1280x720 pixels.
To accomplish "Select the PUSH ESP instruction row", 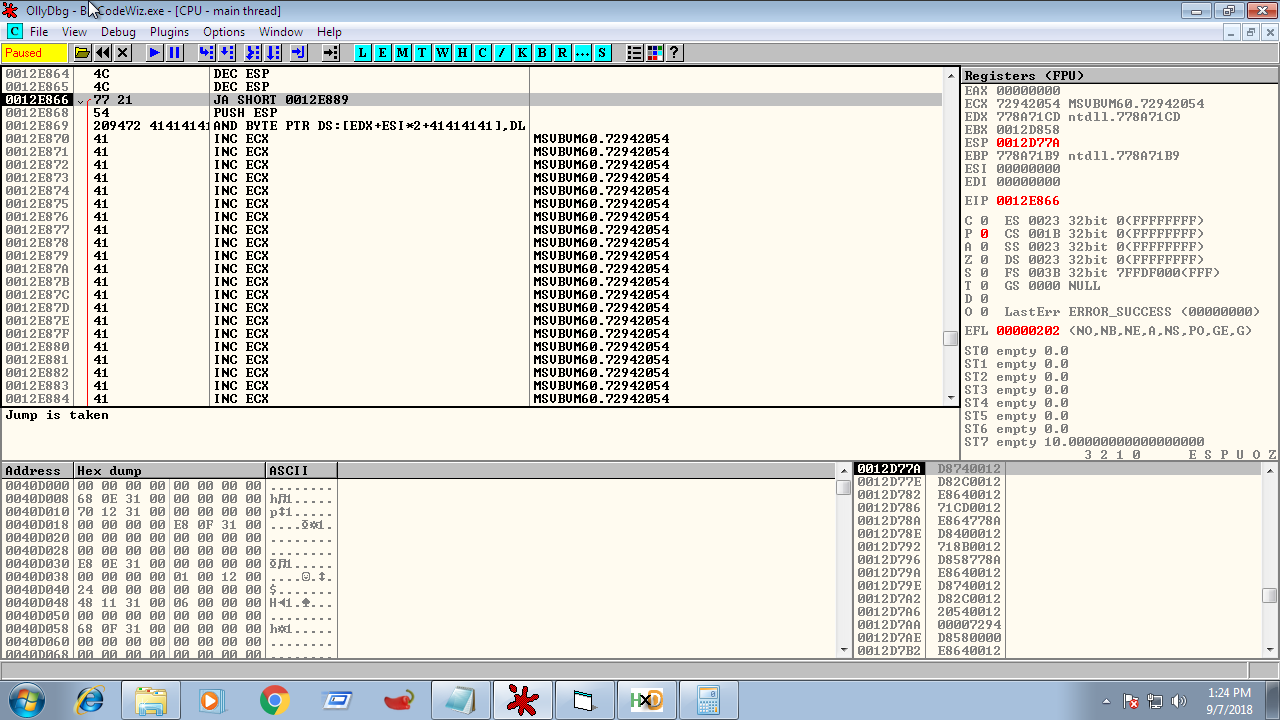I will (x=472, y=113).
